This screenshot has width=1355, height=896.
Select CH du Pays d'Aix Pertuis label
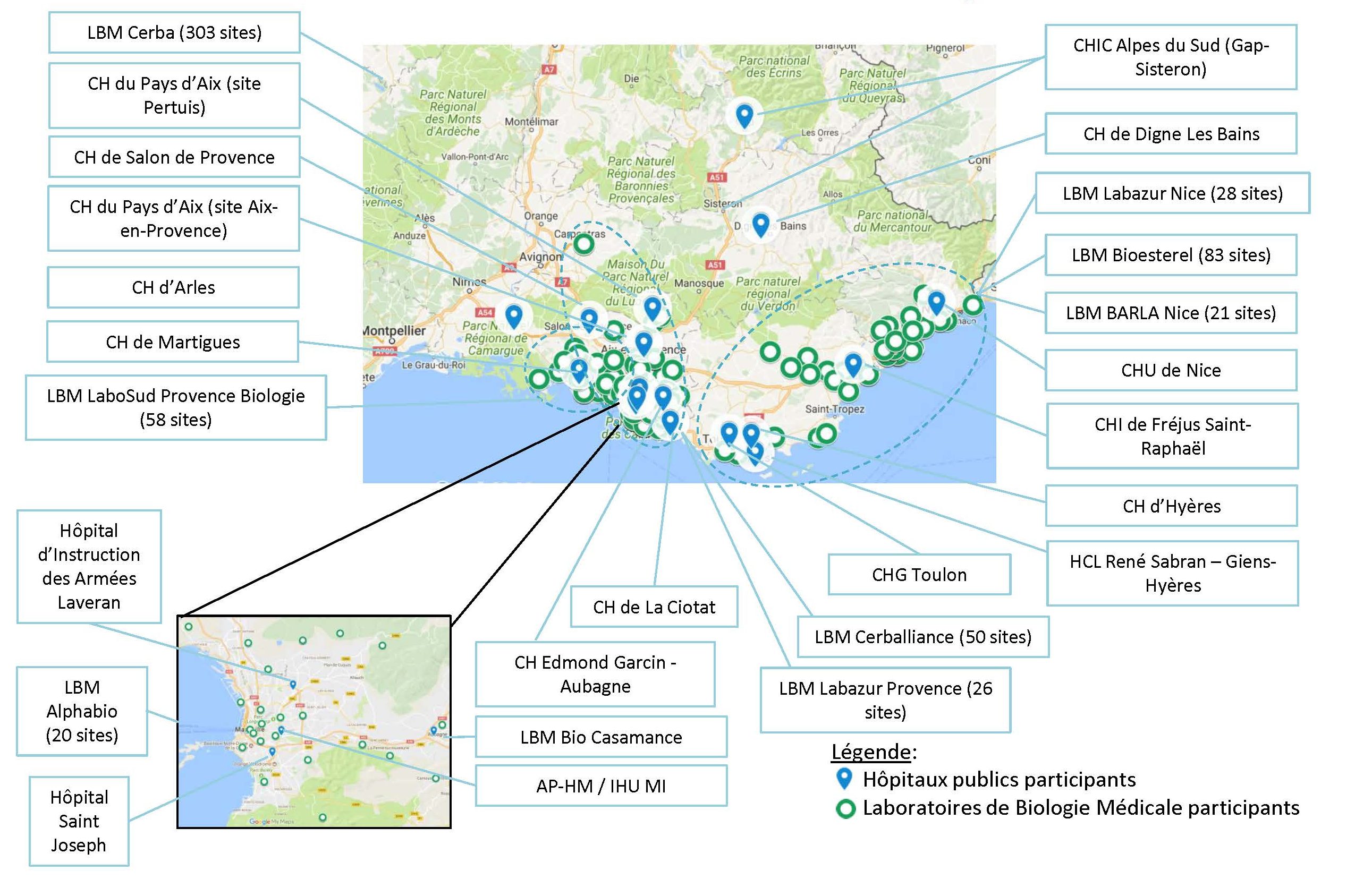coord(174,96)
